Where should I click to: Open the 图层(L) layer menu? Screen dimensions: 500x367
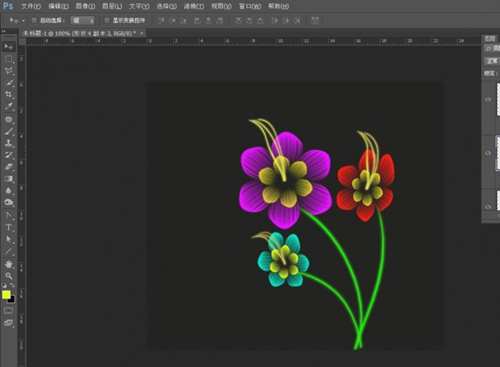(112, 6)
